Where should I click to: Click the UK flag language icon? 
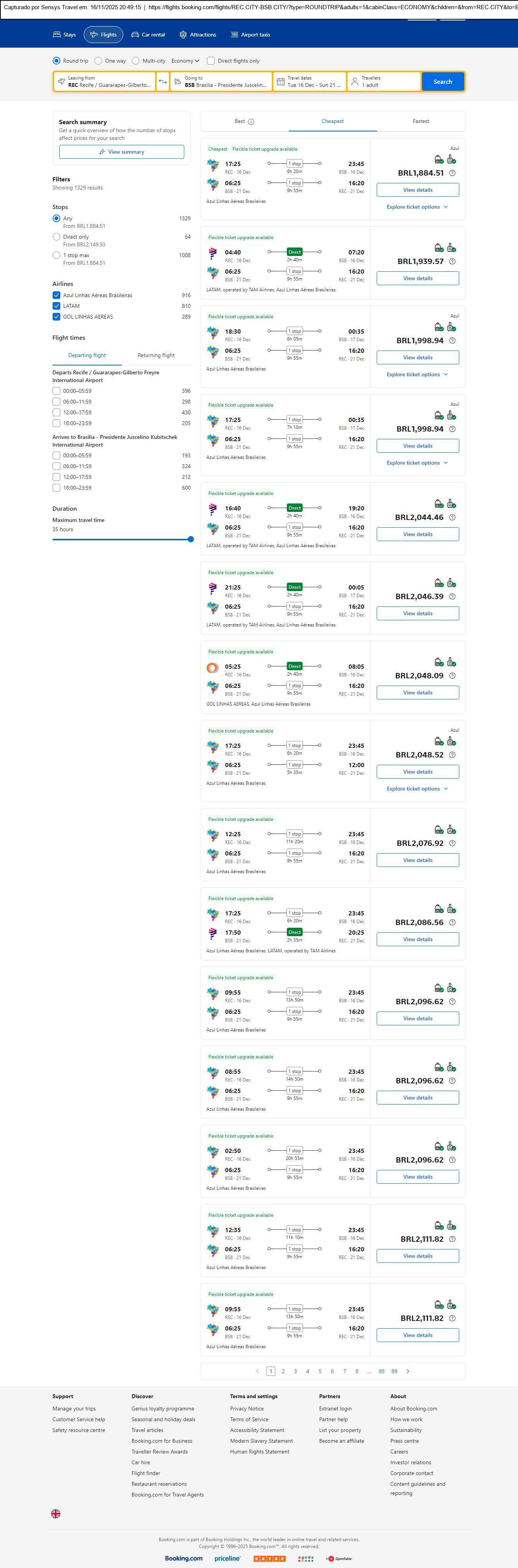click(55, 1513)
